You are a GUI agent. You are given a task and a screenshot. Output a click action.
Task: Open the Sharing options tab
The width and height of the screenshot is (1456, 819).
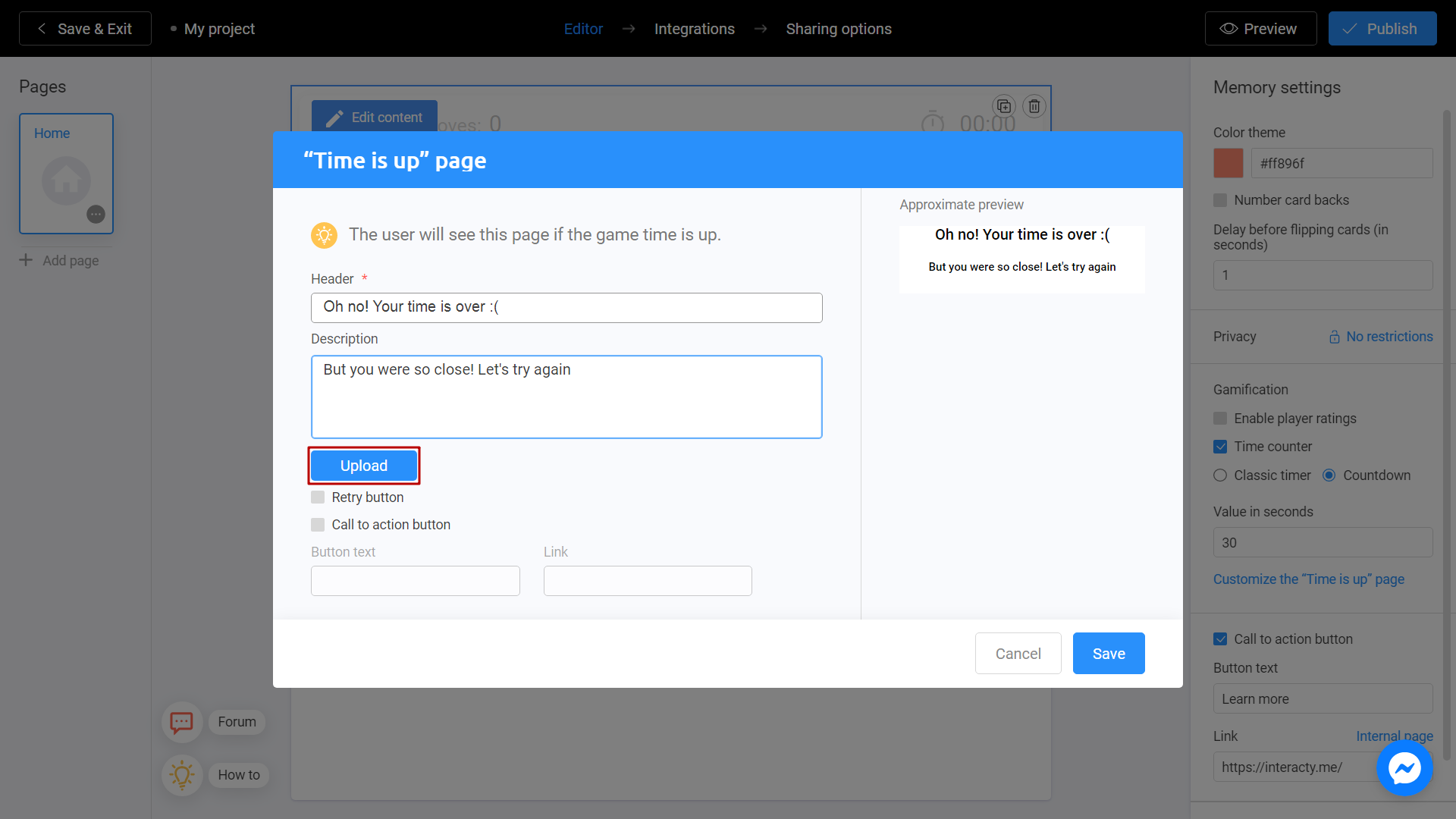click(x=839, y=28)
